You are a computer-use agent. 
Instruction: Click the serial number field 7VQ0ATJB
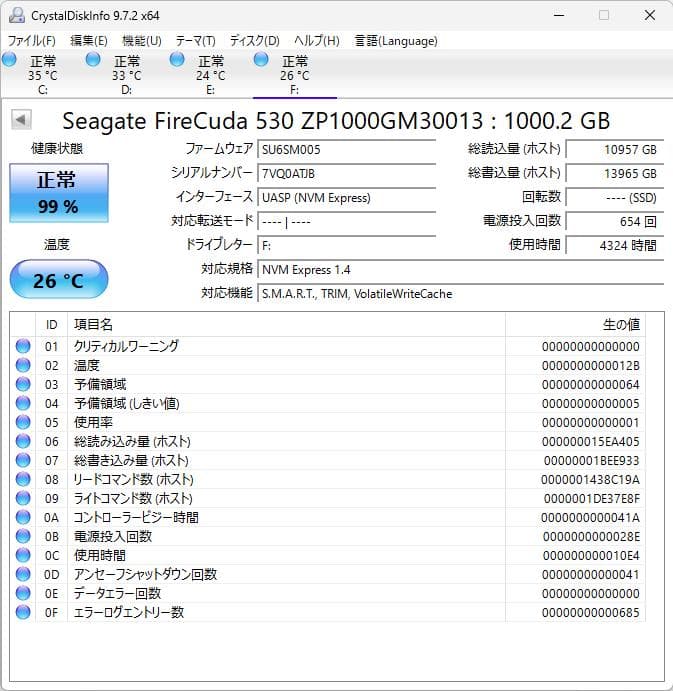pyautogui.click(x=347, y=173)
